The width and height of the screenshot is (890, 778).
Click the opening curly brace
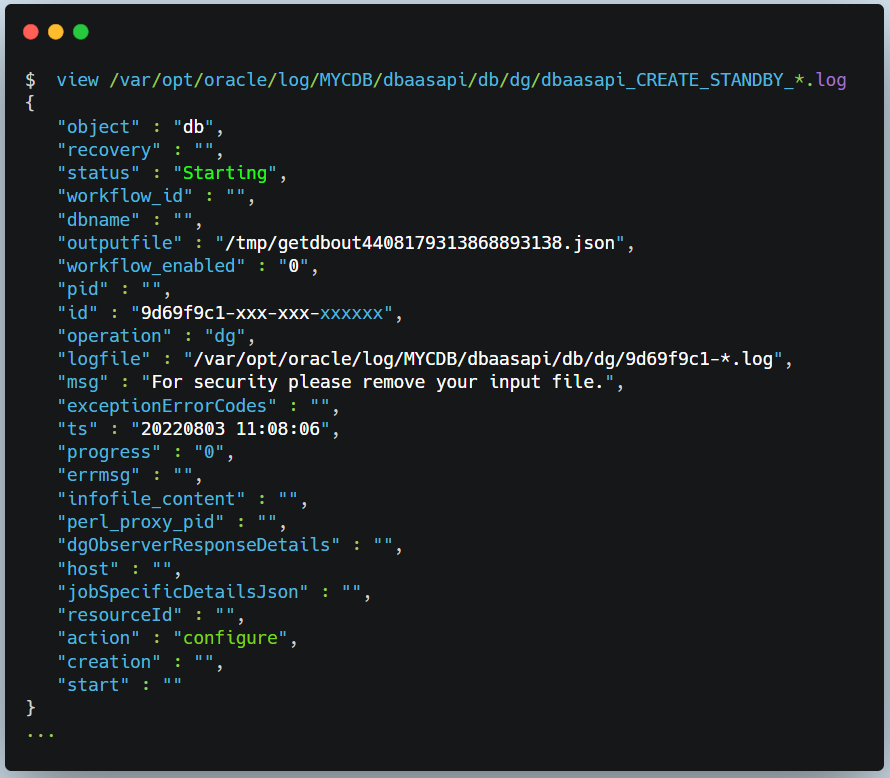click(x=31, y=103)
